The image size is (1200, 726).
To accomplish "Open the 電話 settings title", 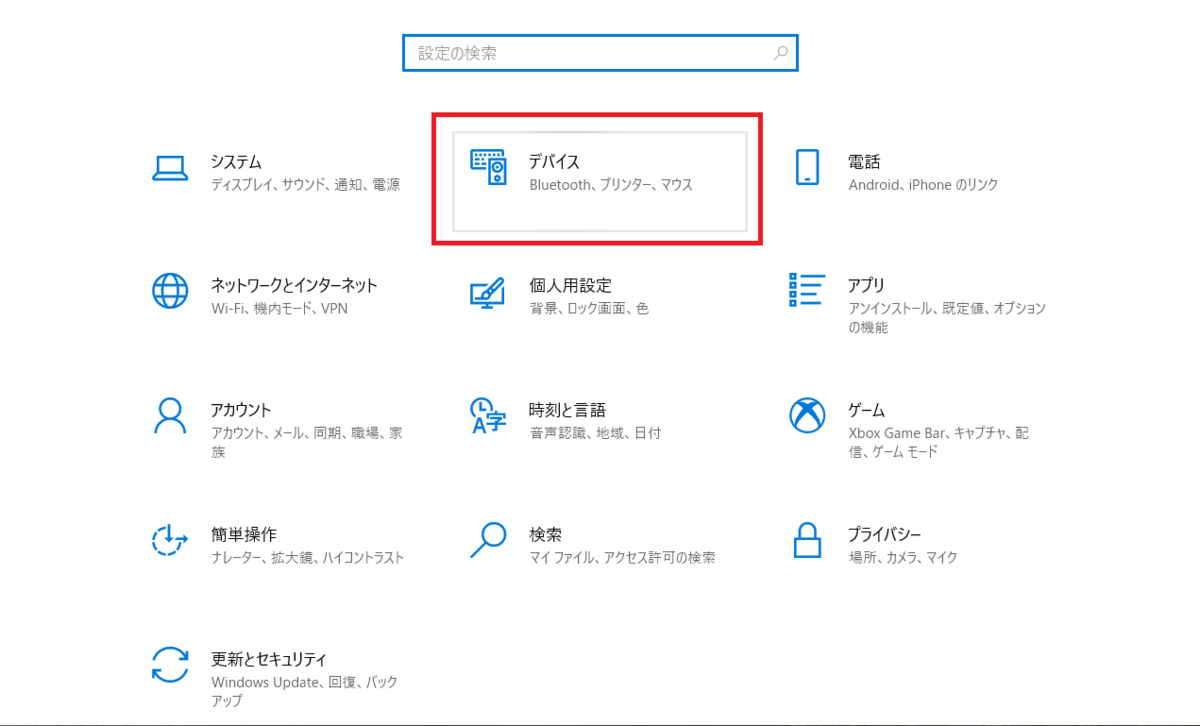I will pos(864,161).
